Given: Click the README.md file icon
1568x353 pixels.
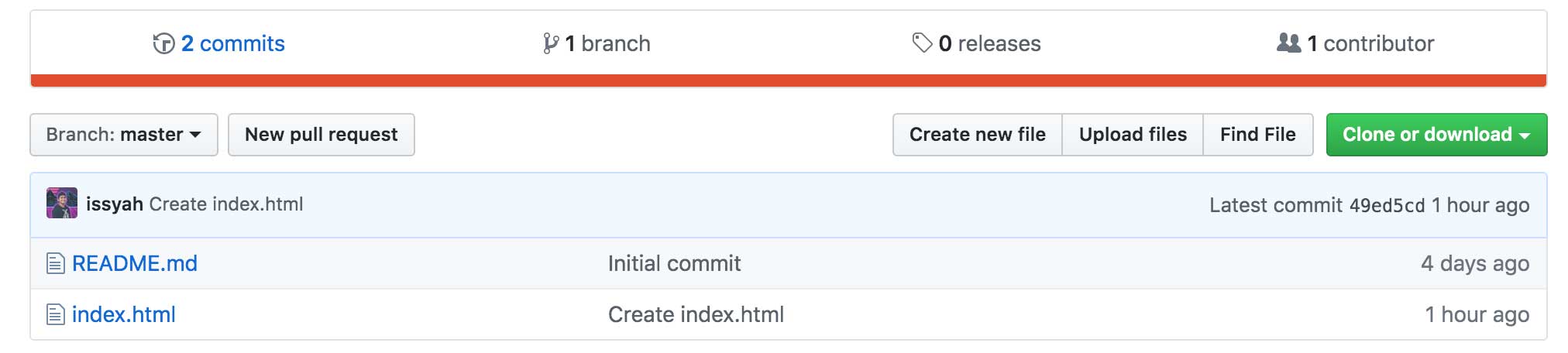Looking at the screenshot, I should (55, 263).
